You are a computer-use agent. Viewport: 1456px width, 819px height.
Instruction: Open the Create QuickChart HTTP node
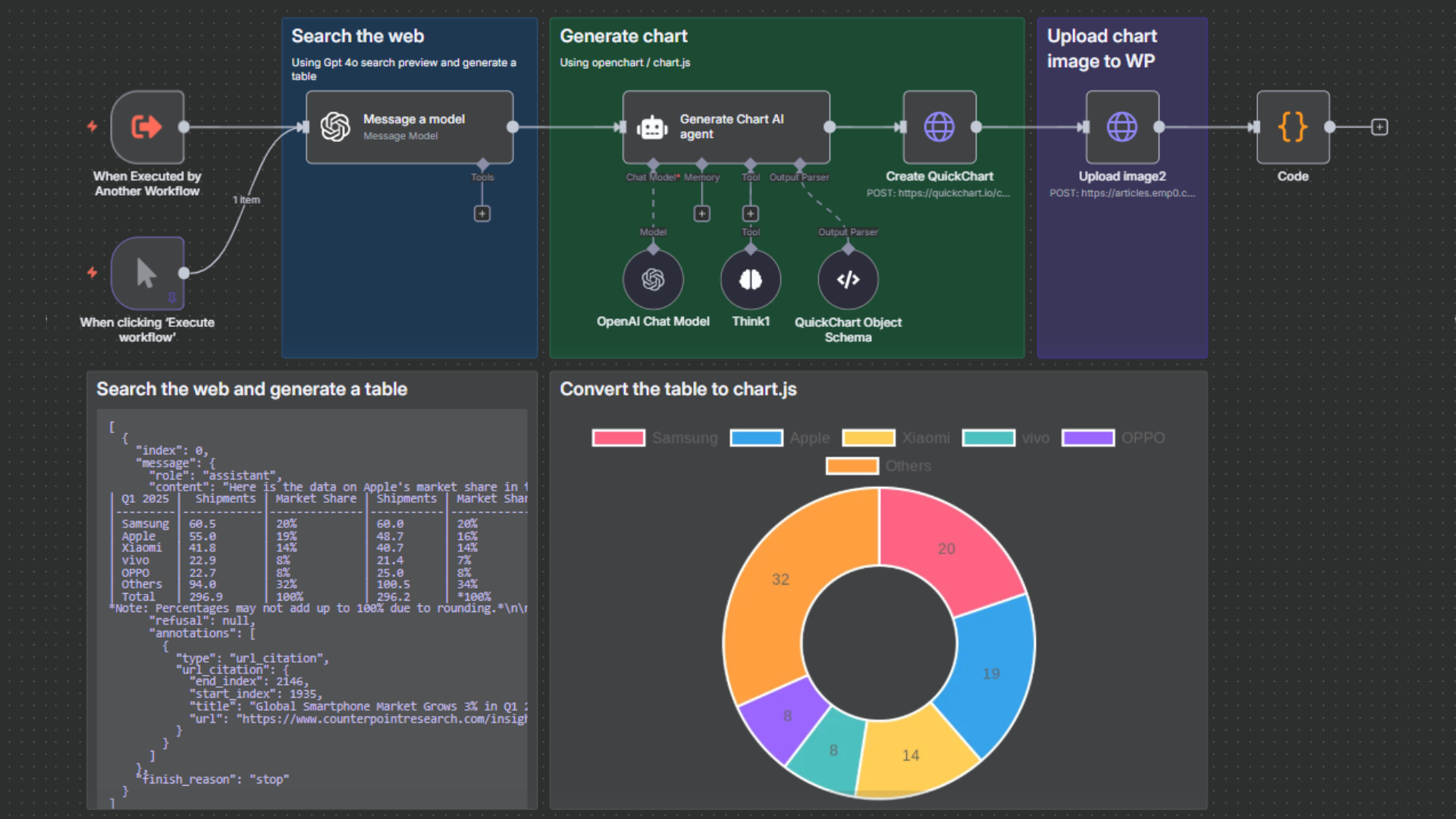[940, 127]
